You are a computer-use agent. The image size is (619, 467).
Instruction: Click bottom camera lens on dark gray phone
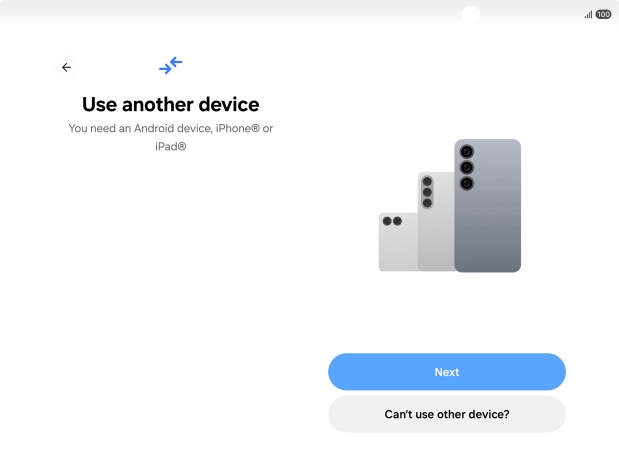467,183
